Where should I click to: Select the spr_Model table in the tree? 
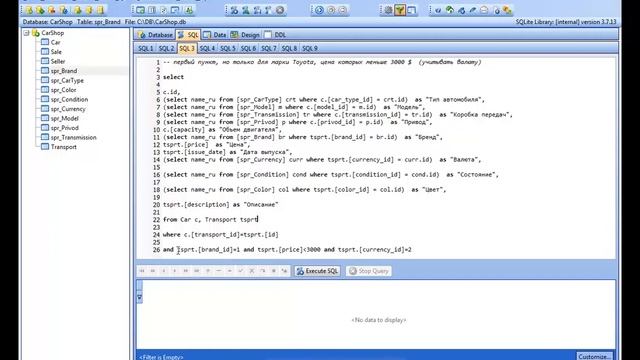[64, 118]
